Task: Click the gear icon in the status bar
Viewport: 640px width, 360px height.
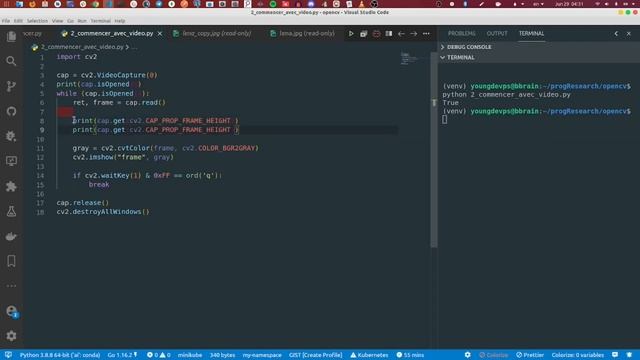Action: click(467, 355)
